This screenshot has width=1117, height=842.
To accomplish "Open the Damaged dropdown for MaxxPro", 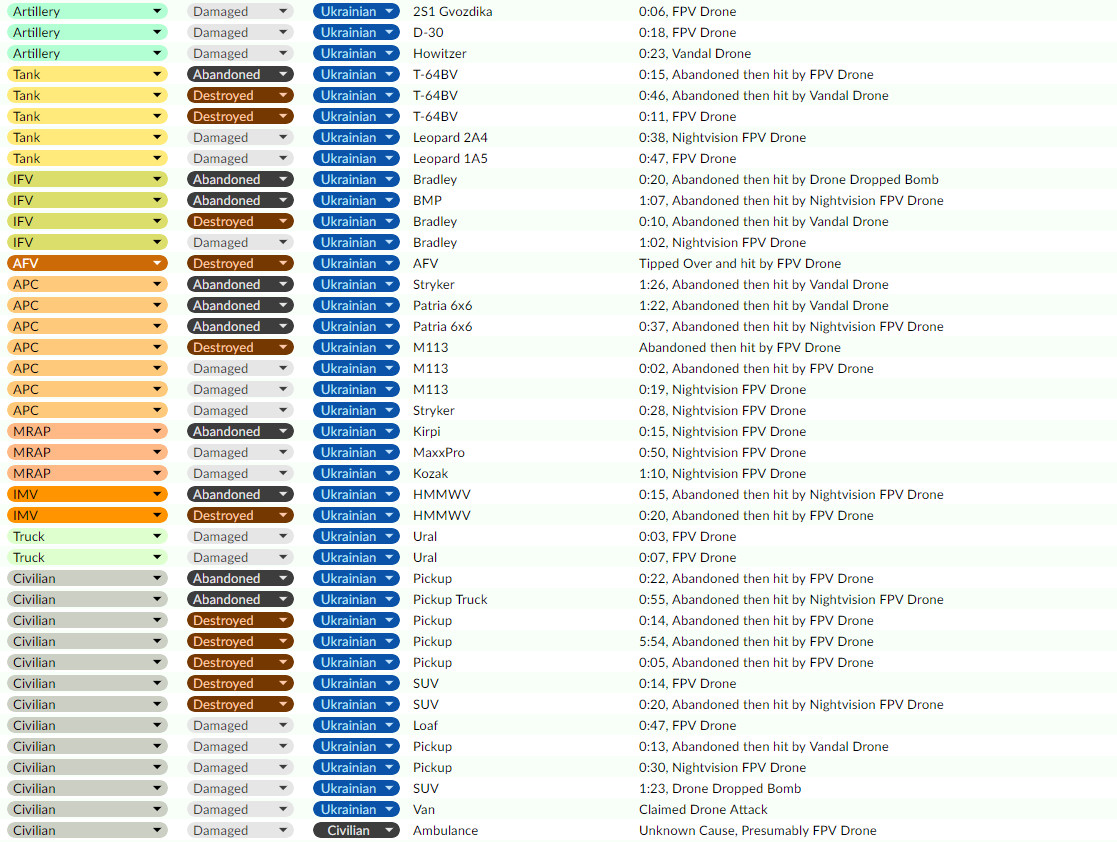I will (x=240, y=453).
